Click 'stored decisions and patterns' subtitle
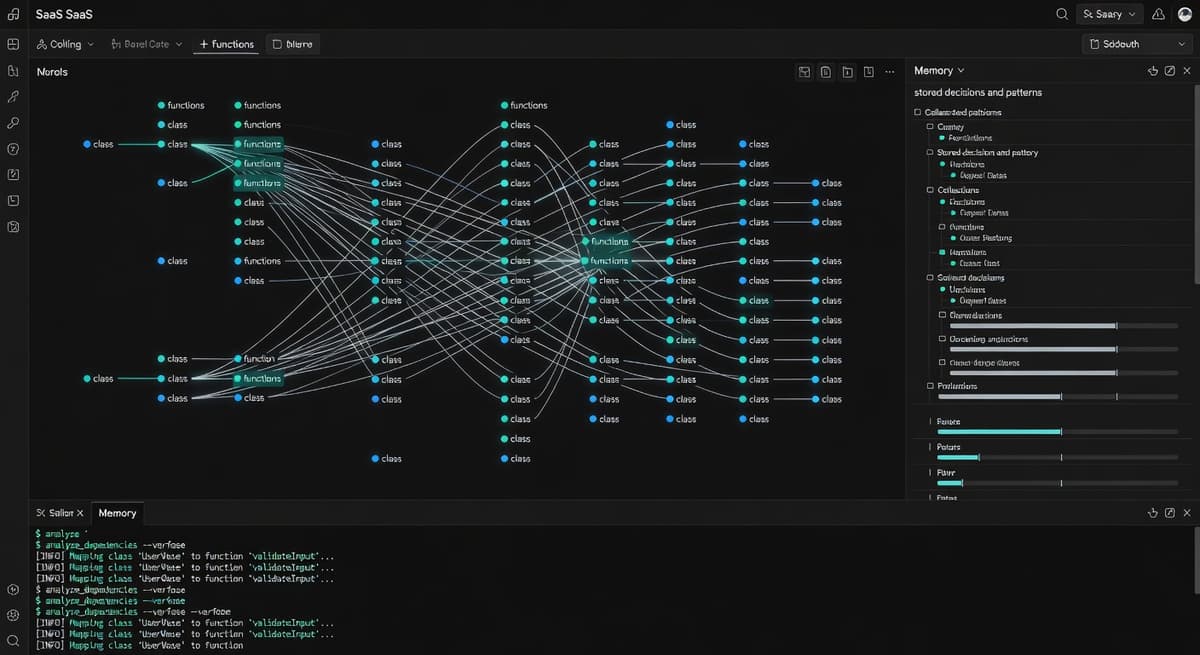Screen dimensions: 1200x655 [978, 92]
